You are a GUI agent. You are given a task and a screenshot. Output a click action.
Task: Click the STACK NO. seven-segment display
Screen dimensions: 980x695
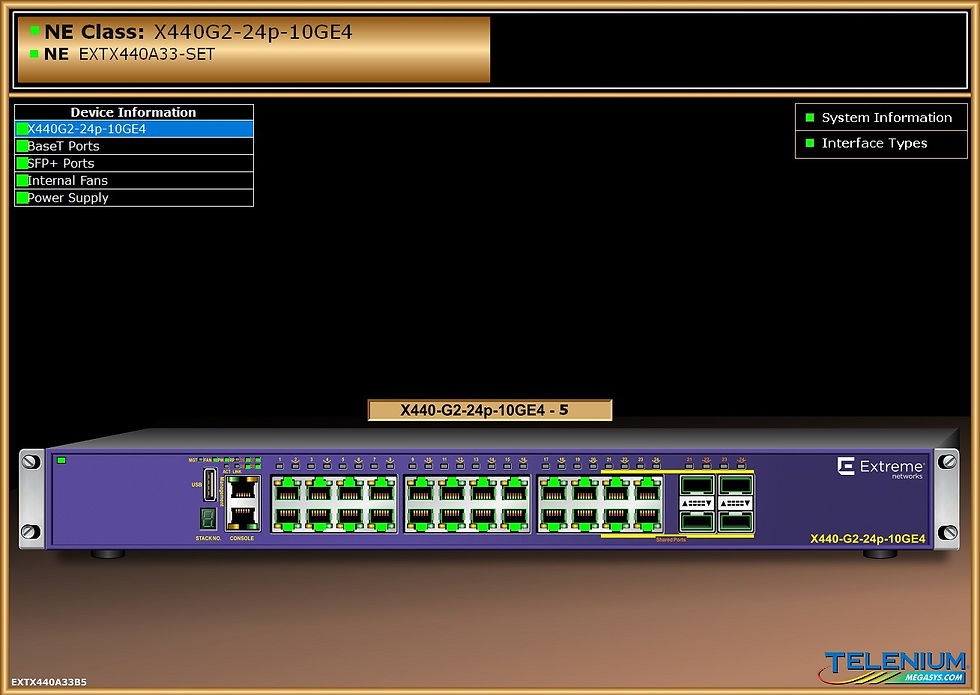[208, 519]
